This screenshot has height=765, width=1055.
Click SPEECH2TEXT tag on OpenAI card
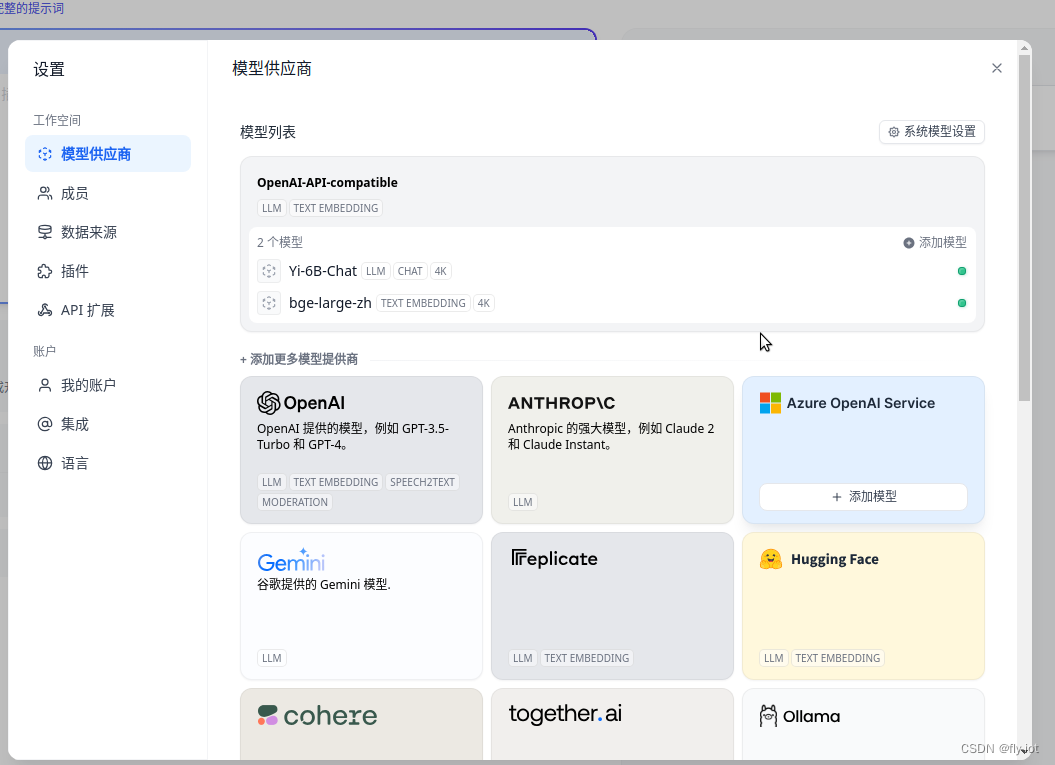click(x=423, y=482)
